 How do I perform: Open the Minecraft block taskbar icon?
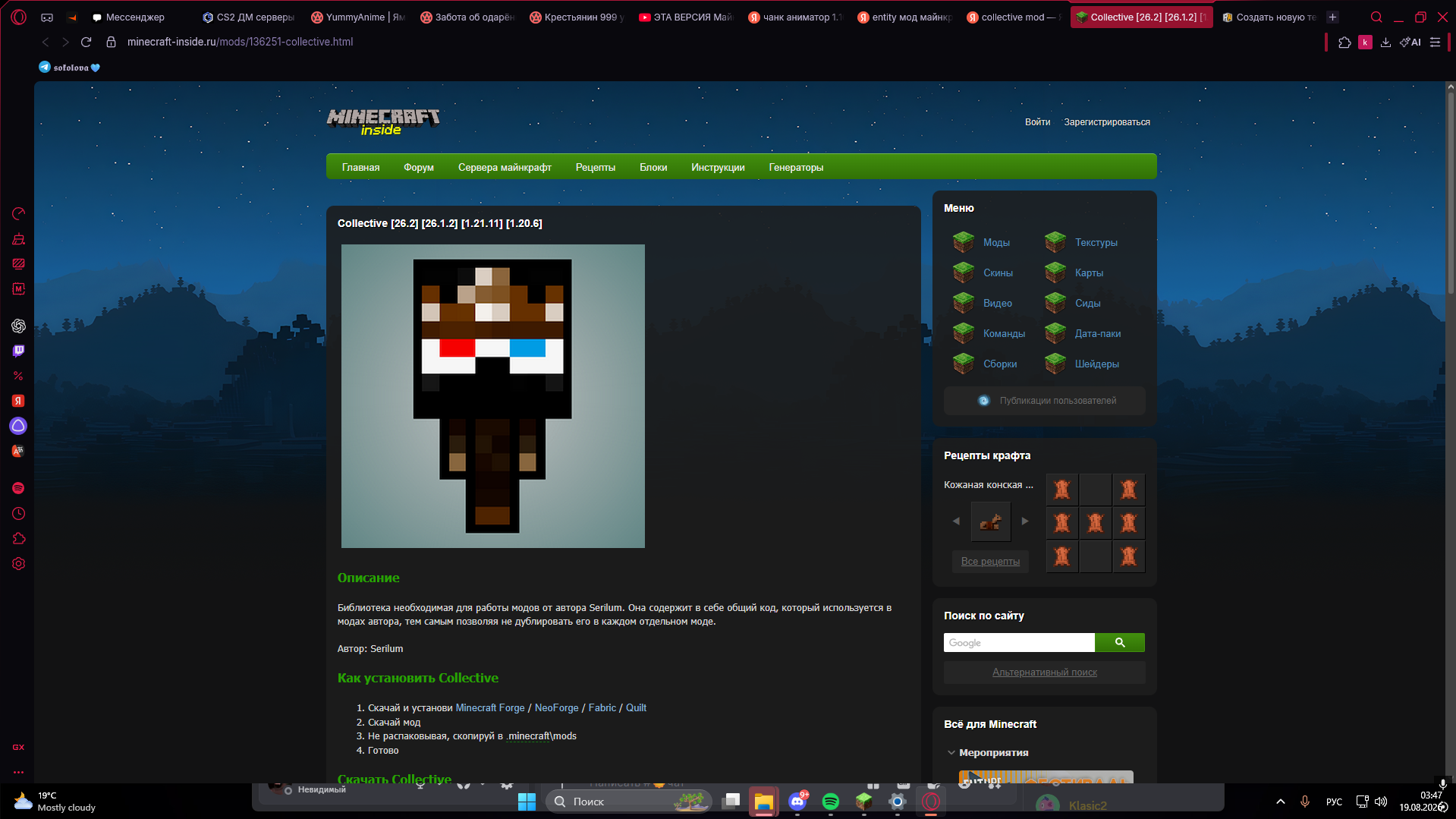(x=864, y=802)
